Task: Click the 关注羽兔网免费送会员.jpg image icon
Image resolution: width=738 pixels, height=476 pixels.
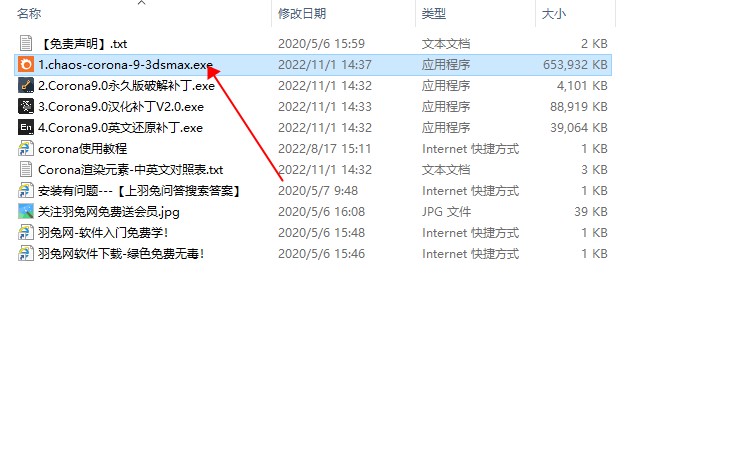Action: [x=26, y=211]
